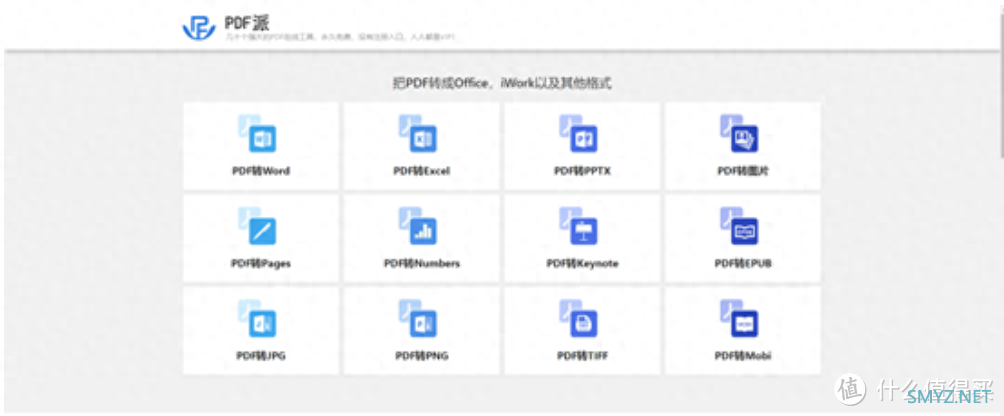Open the PDF转Mobi converter icon
The image size is (1004, 416).
(x=739, y=319)
